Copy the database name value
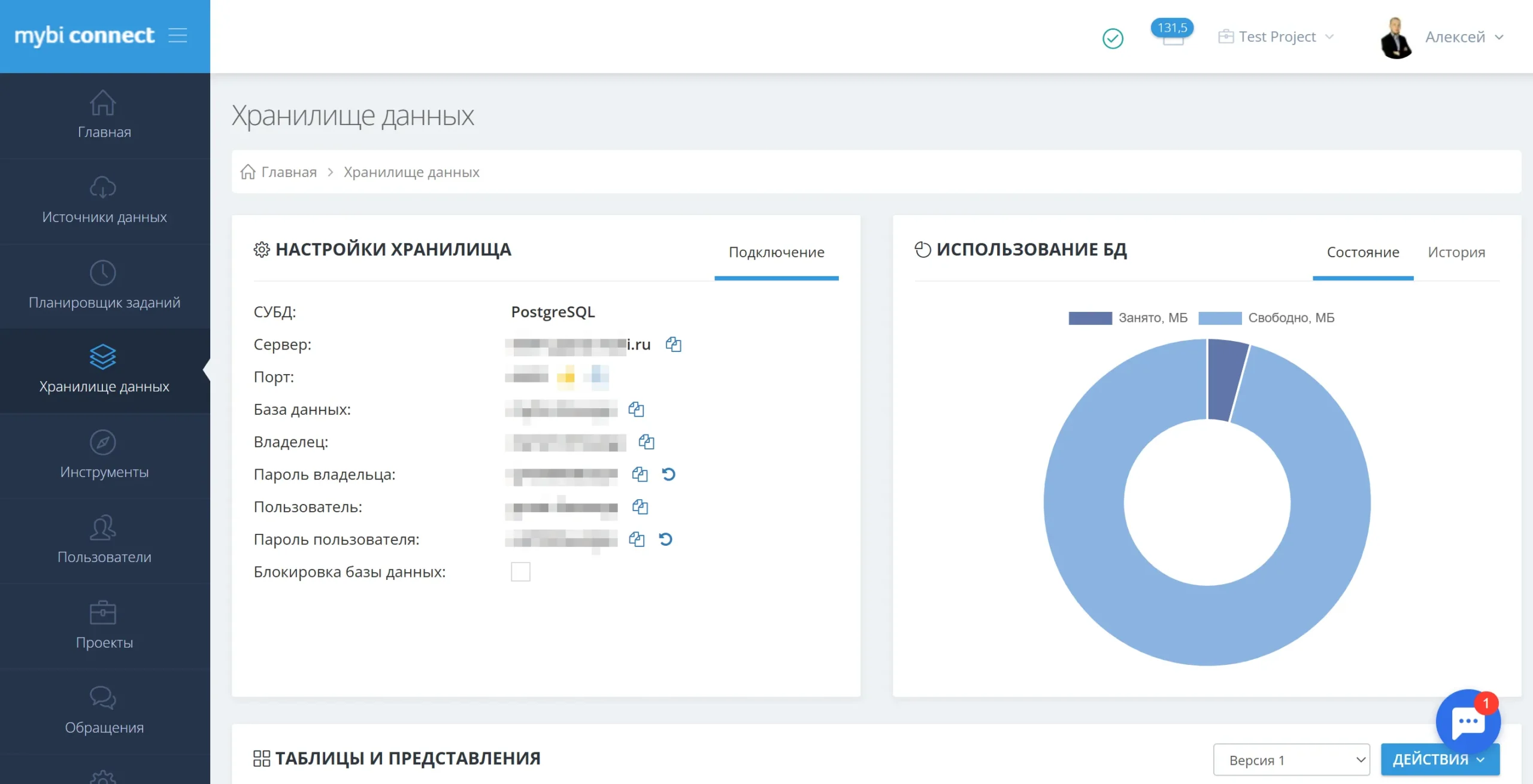The image size is (1533, 784). point(636,409)
